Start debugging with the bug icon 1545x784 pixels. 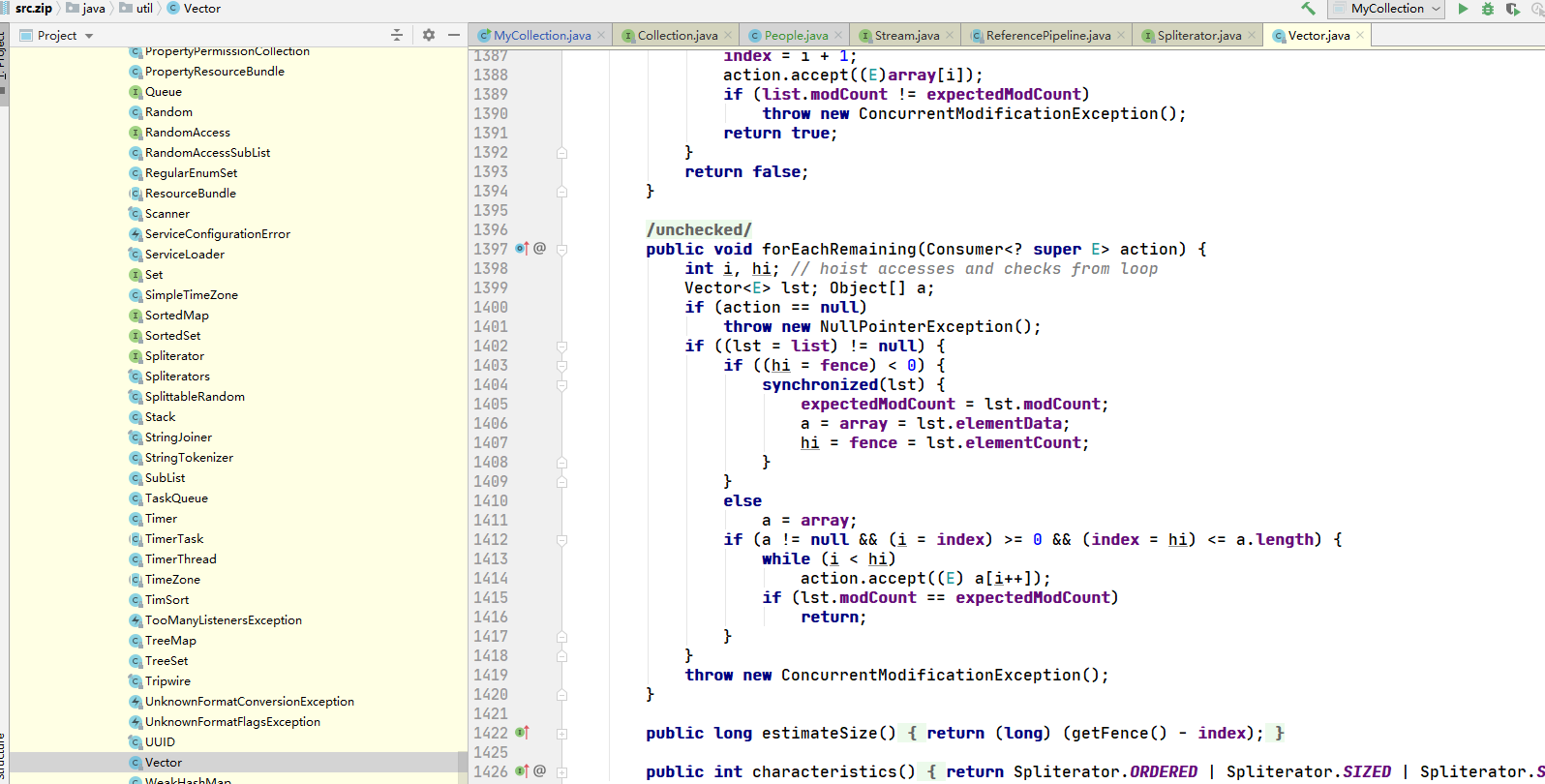click(1488, 9)
